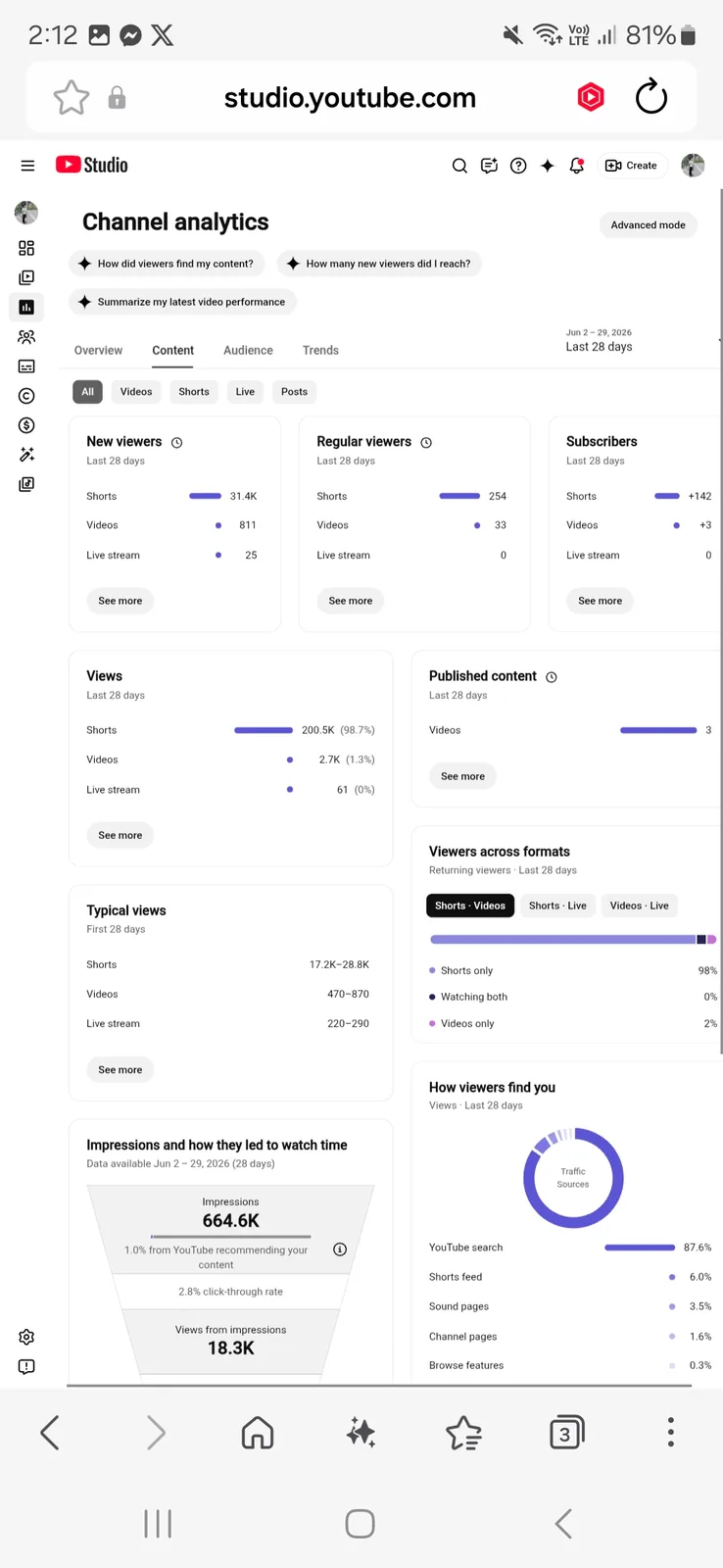The height and width of the screenshot is (1568, 723).
Task: Open the Create menu button
Action: [632, 166]
